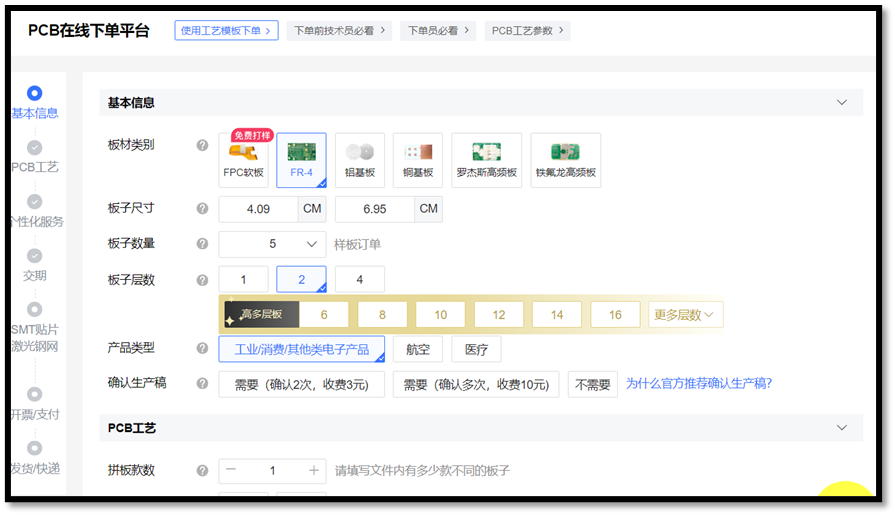The image size is (895, 515).
Task: Select 1 layer board
Action: tap(243, 280)
